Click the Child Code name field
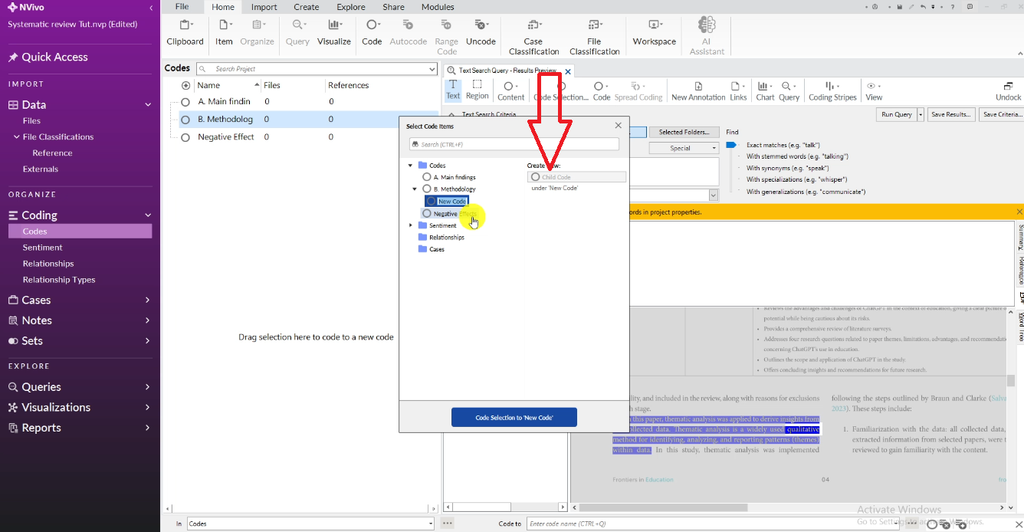This screenshot has height=532, width=1024. 577,177
